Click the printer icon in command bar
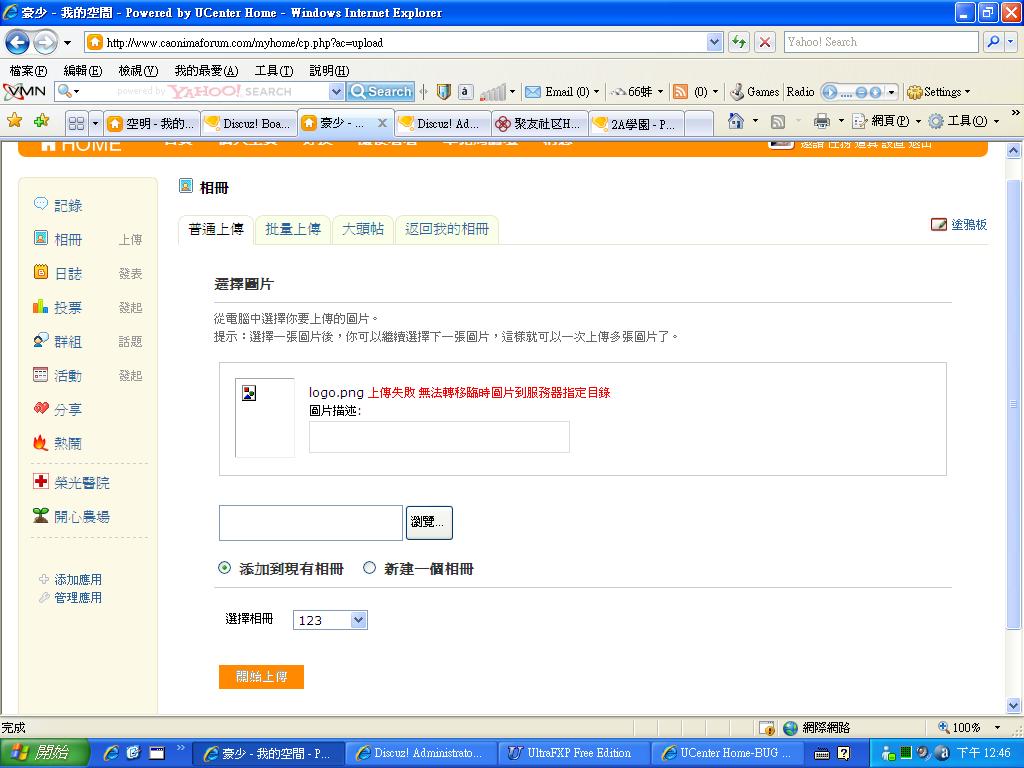This screenshot has width=1024, height=768. click(822, 121)
